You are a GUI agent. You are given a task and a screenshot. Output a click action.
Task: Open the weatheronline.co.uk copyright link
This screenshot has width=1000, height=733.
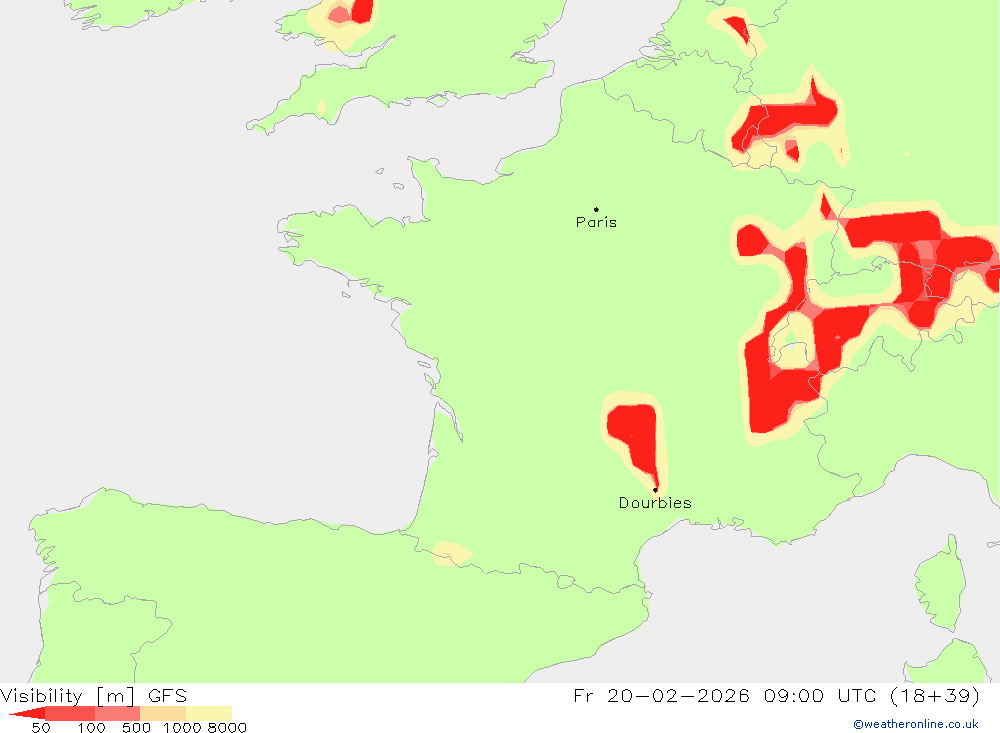[916, 724]
